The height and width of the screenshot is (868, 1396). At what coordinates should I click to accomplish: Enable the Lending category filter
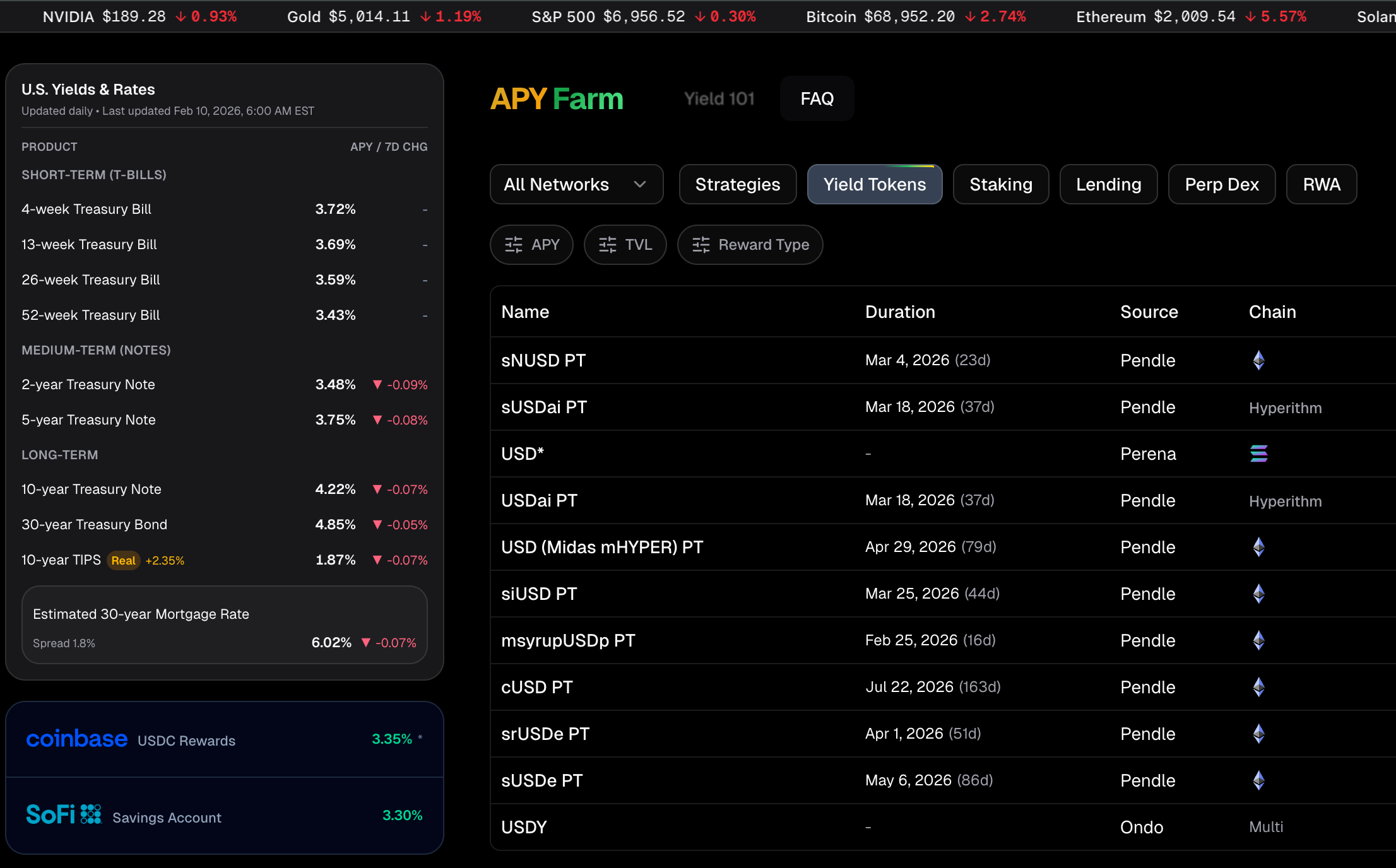(x=1108, y=184)
